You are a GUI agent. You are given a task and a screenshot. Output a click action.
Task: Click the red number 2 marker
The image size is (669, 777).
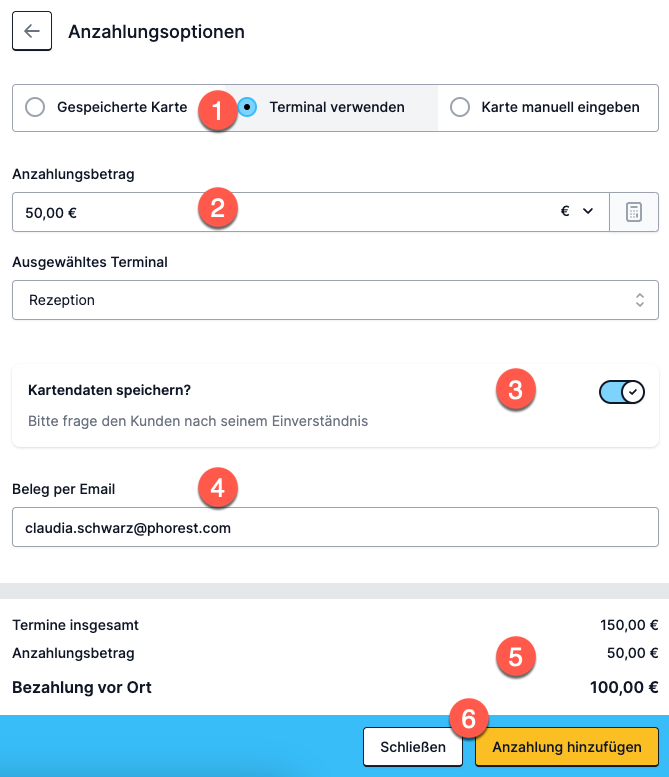click(218, 208)
